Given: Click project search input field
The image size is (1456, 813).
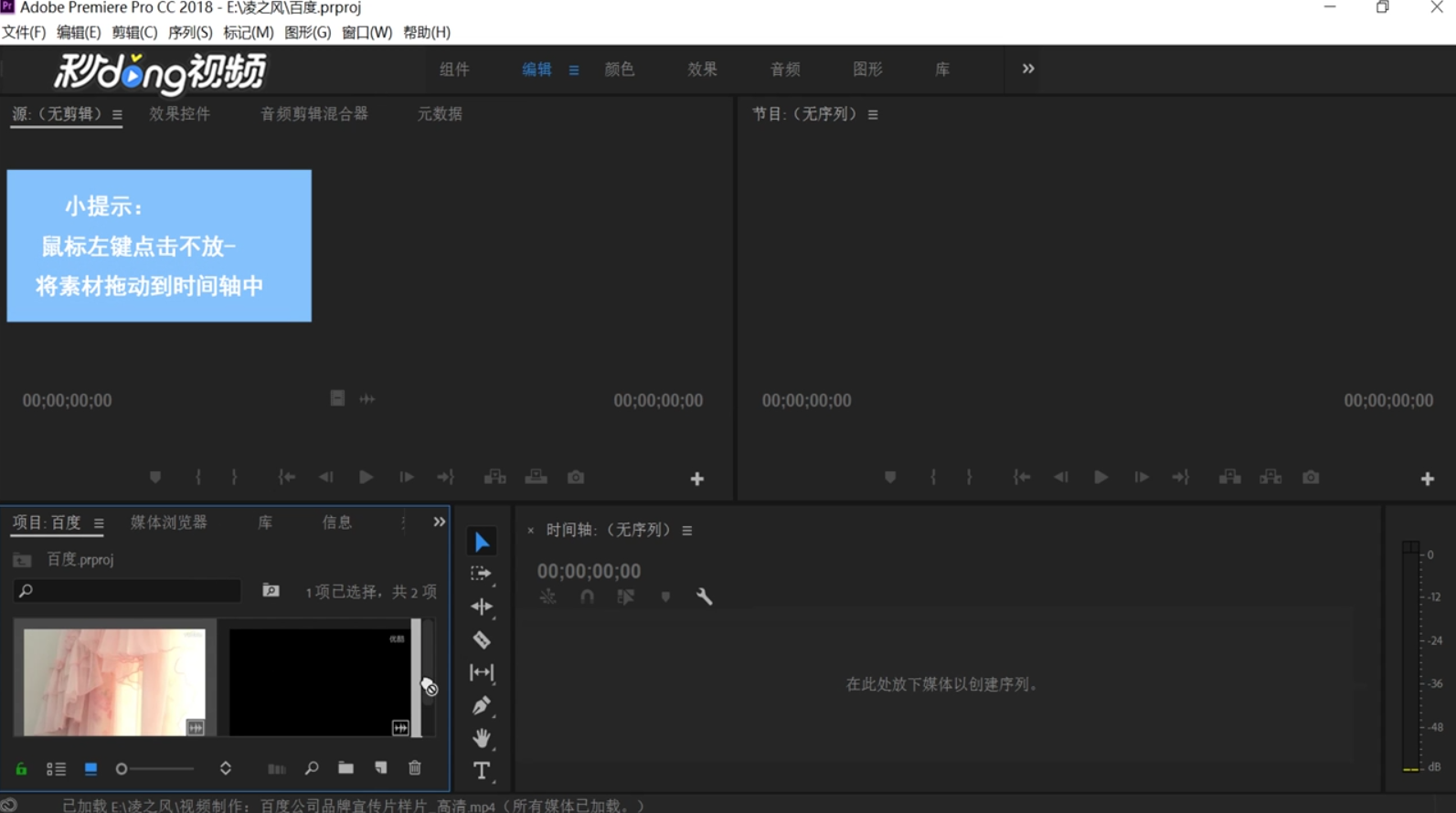Looking at the screenshot, I should [x=128, y=591].
